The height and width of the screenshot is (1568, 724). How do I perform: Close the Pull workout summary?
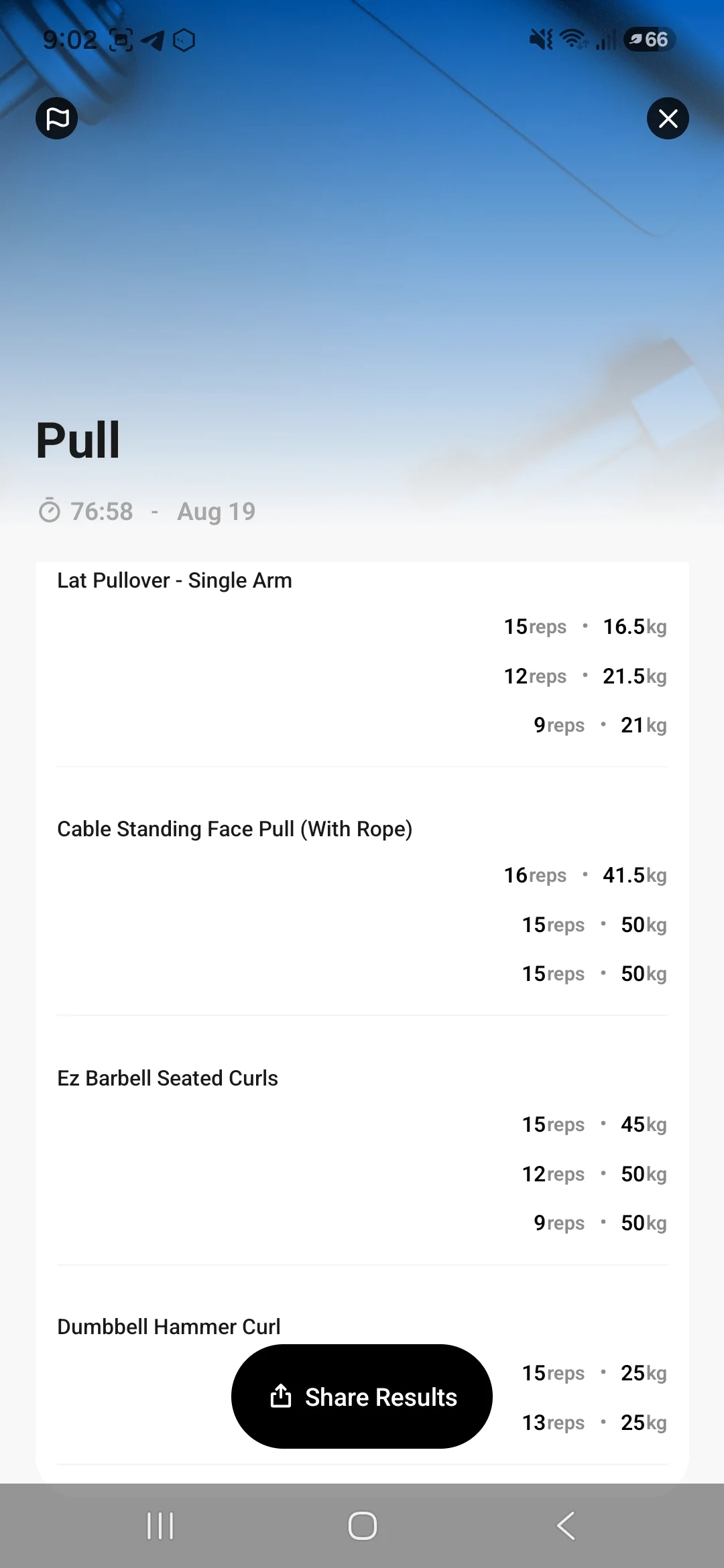[x=668, y=119]
